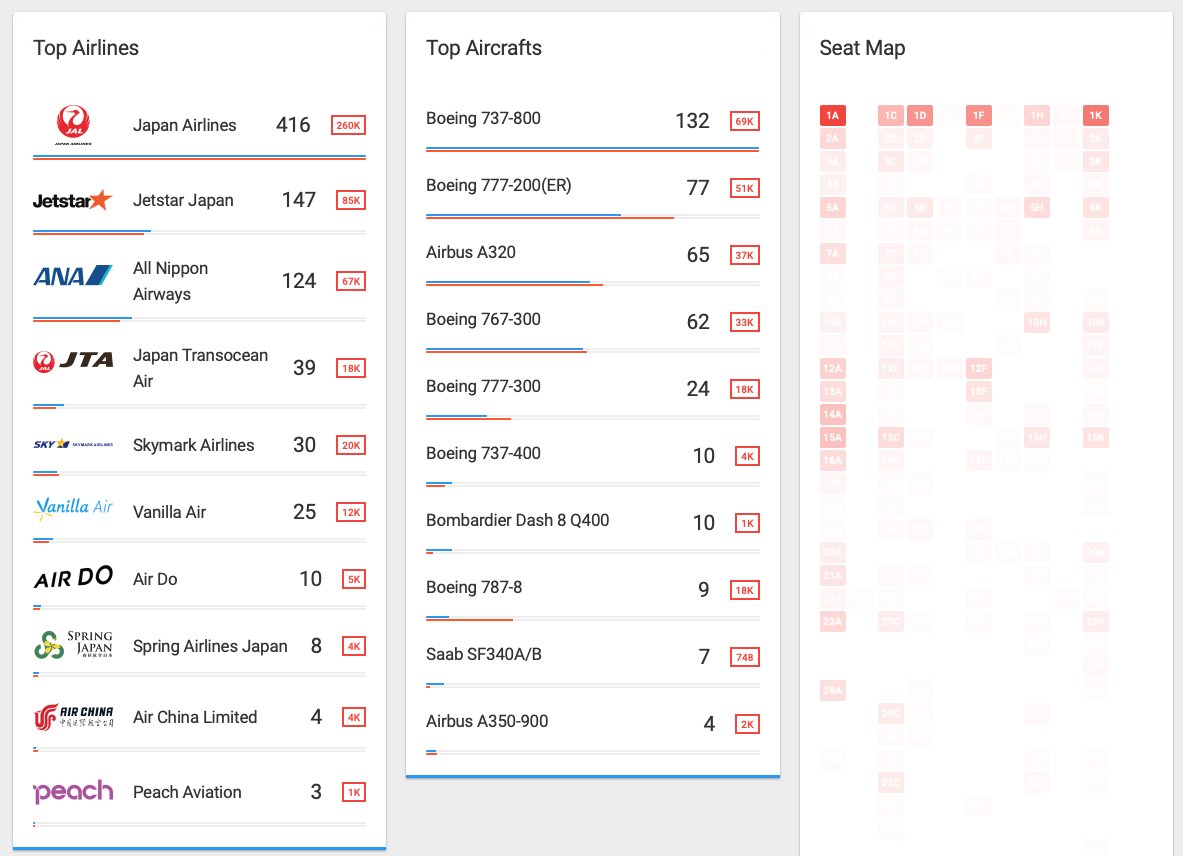Select seat 1D in the seat map
This screenshot has height=856, width=1183.
tap(920, 115)
